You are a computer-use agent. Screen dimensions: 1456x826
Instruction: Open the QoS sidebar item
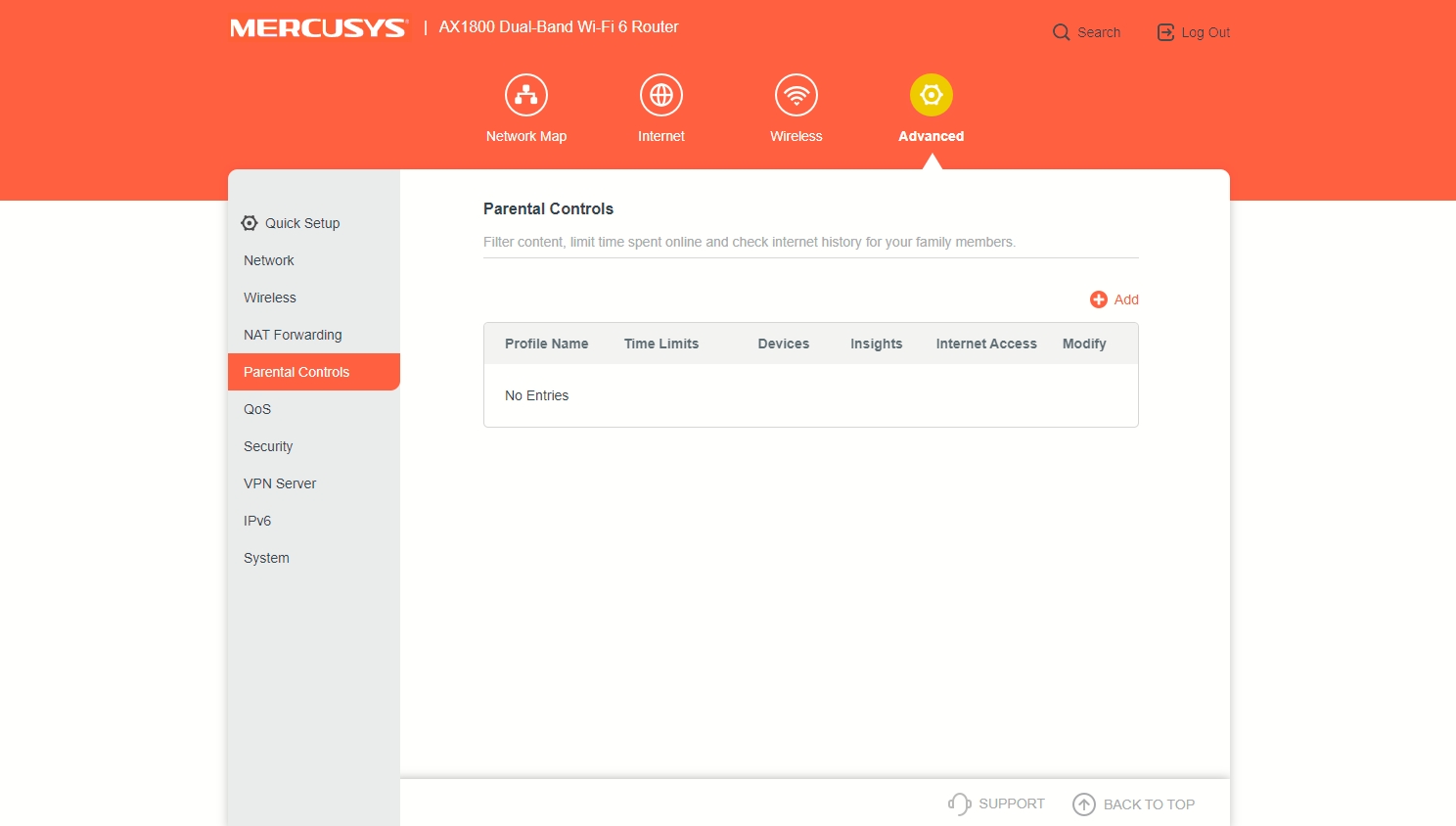[257, 409]
